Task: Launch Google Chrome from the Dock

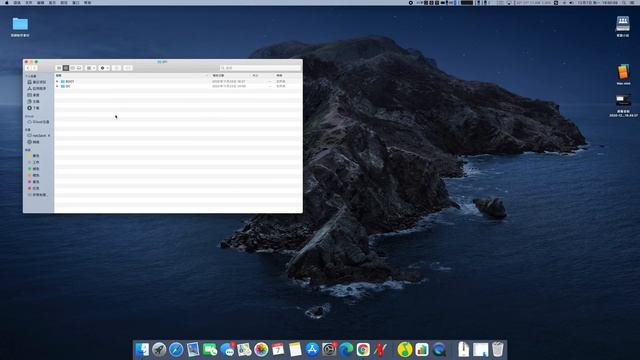Action: [363, 349]
